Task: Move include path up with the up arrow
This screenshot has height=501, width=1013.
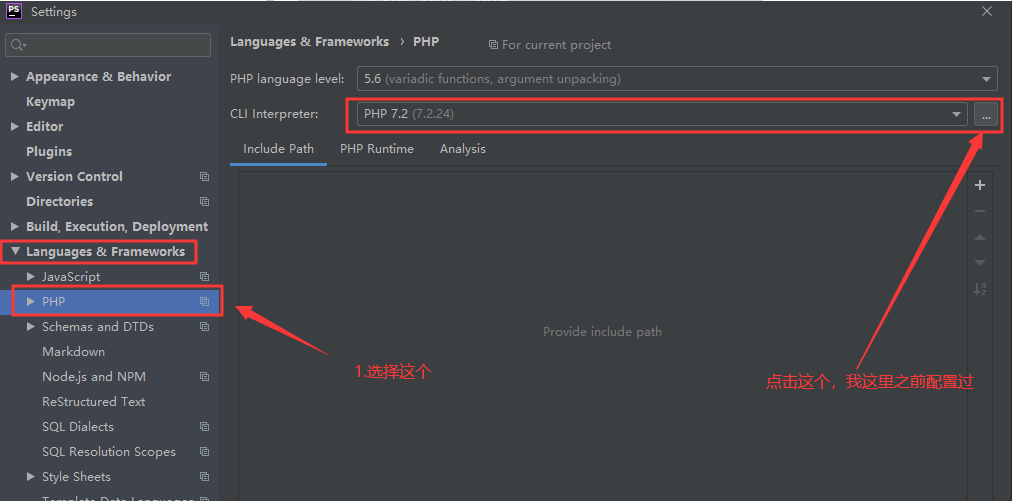Action: click(x=980, y=237)
